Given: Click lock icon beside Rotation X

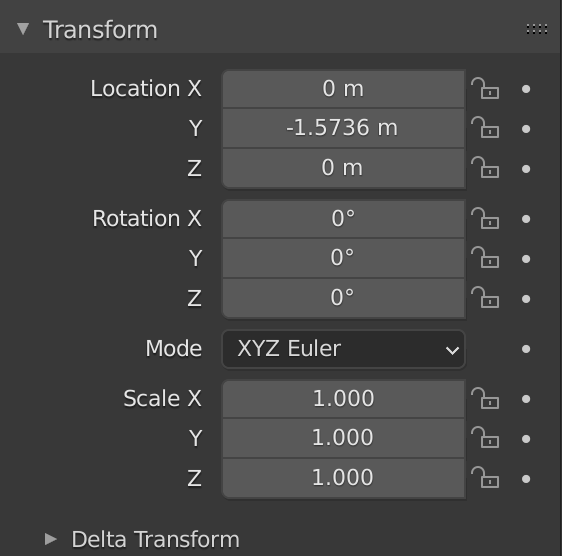Looking at the screenshot, I should click(x=485, y=218).
